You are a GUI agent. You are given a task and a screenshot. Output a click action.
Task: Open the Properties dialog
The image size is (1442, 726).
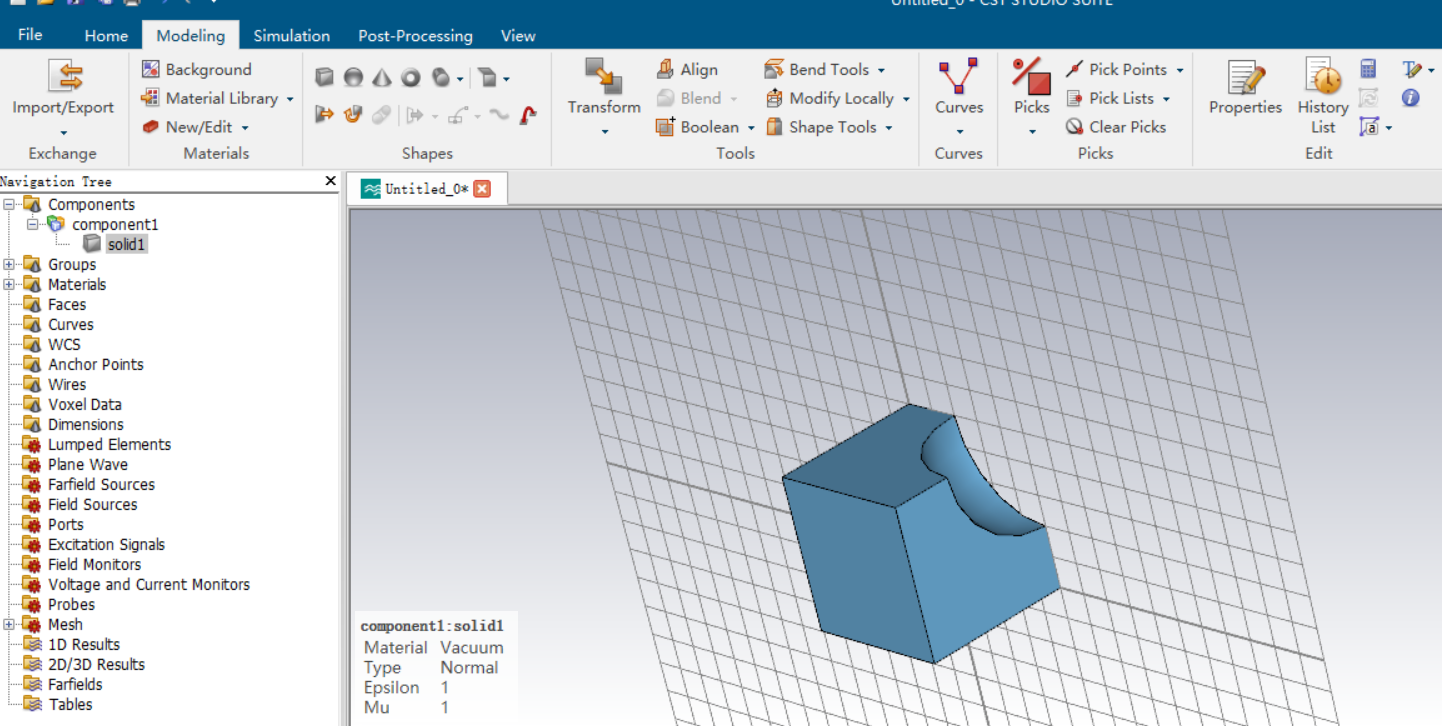pyautogui.click(x=1245, y=90)
